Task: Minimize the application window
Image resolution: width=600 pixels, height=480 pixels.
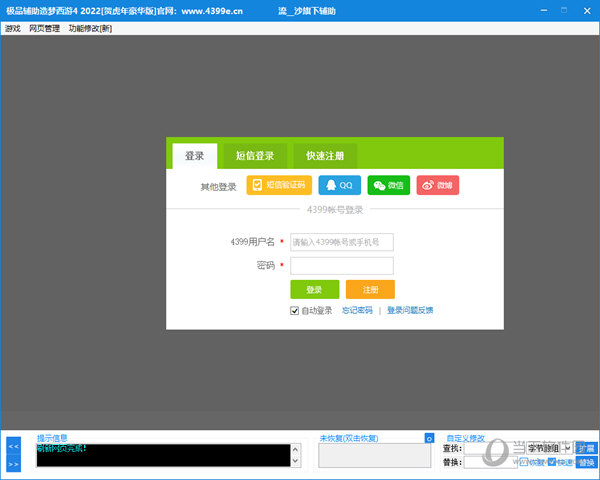Action: tap(544, 11)
